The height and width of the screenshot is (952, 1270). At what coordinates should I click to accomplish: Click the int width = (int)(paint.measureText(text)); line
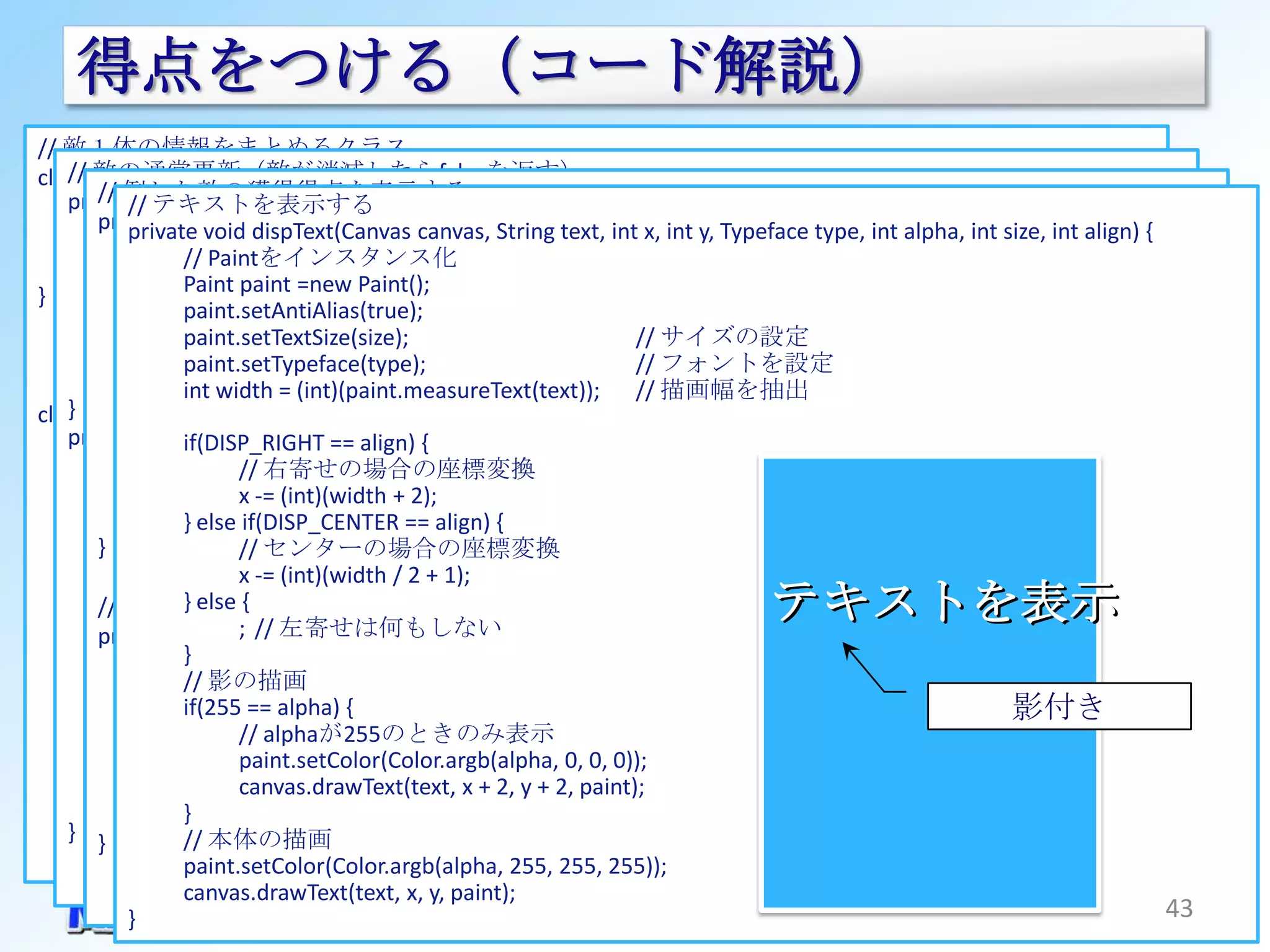(x=391, y=390)
